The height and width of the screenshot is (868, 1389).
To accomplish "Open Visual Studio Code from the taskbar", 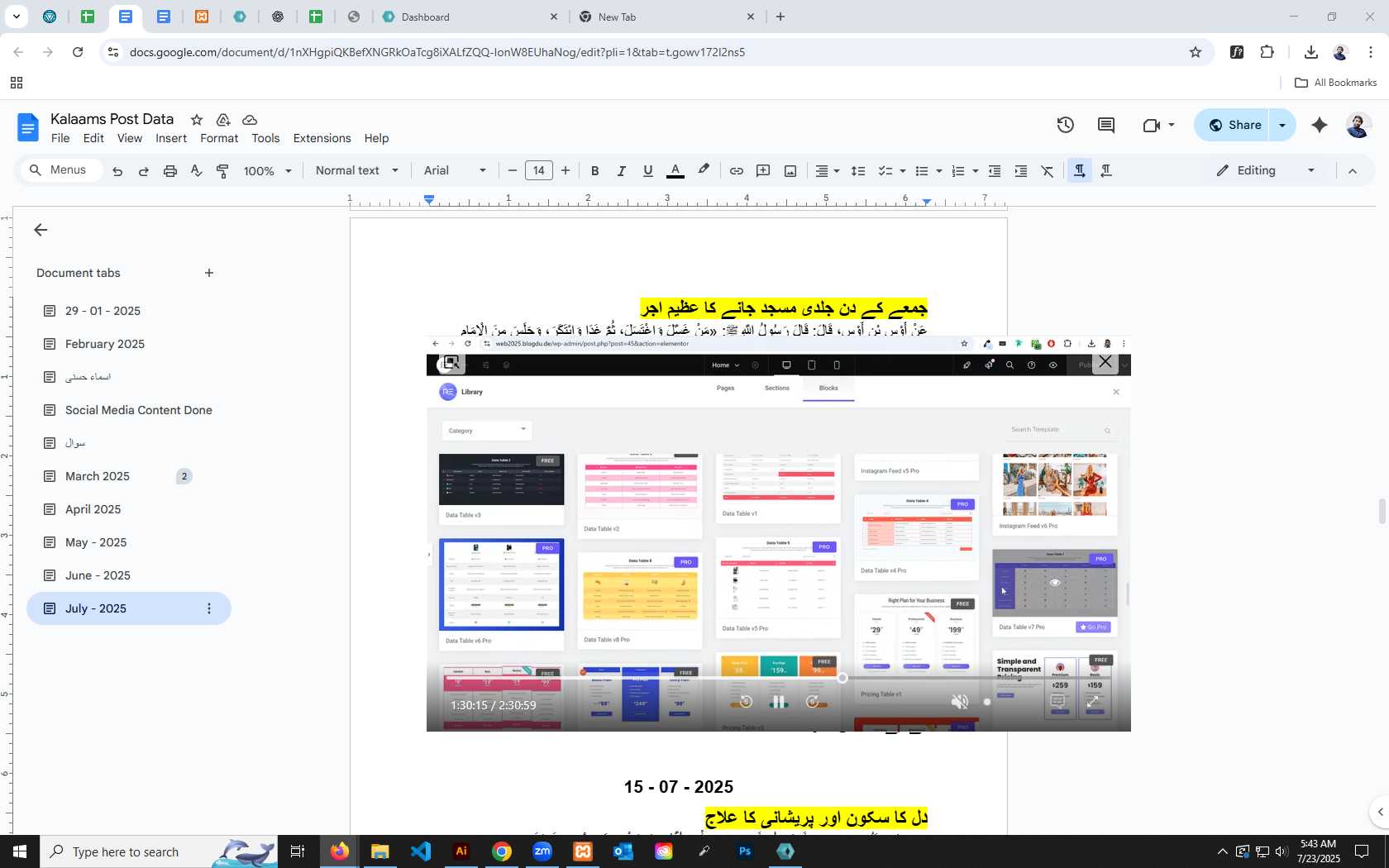I will pos(421,851).
